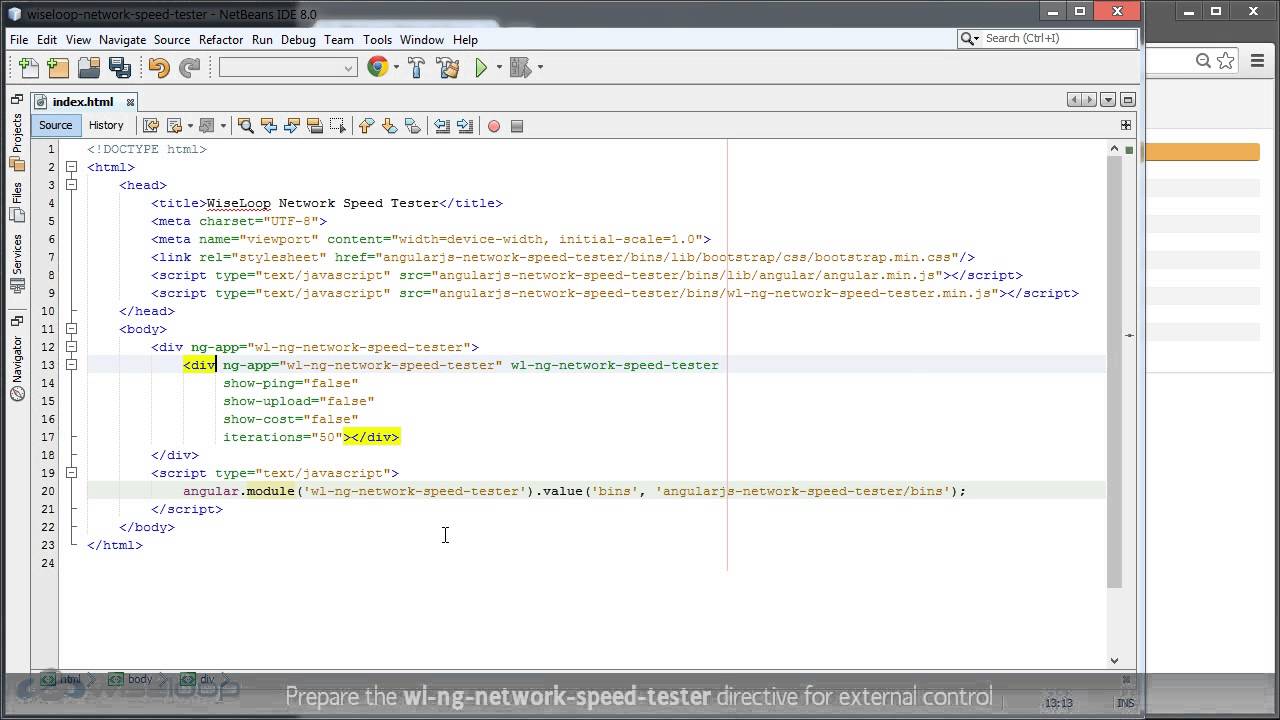1280x720 pixels.
Task: Show opened documents list dropdown
Action: click(1108, 99)
